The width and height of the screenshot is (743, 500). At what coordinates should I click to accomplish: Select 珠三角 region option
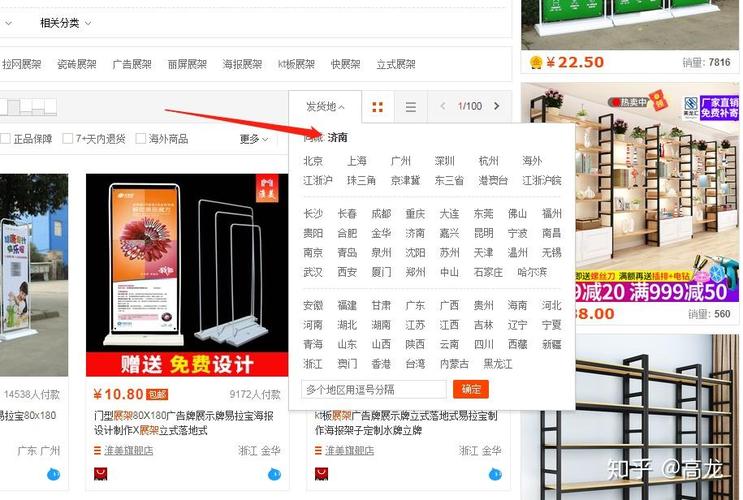[362, 181]
